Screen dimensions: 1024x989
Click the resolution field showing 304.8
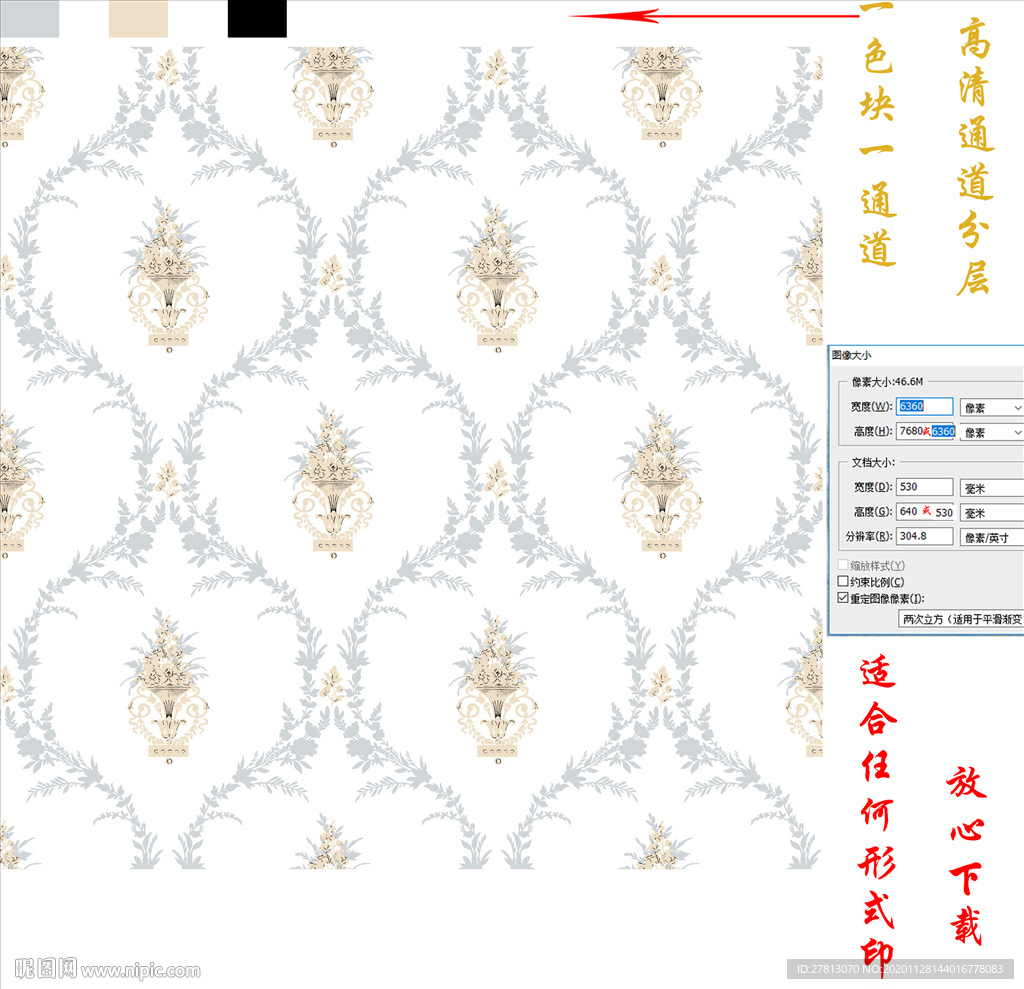click(x=924, y=536)
